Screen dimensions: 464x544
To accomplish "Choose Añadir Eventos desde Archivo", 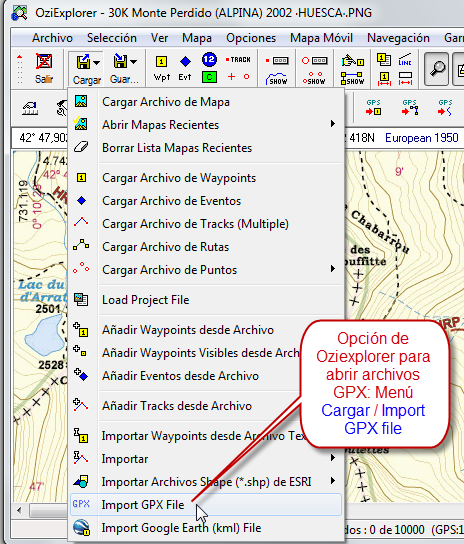I will coord(186,376).
